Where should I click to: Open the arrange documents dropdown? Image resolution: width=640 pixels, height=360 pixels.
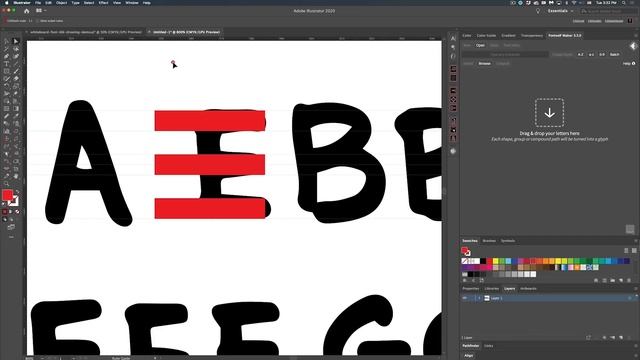click(41, 11)
